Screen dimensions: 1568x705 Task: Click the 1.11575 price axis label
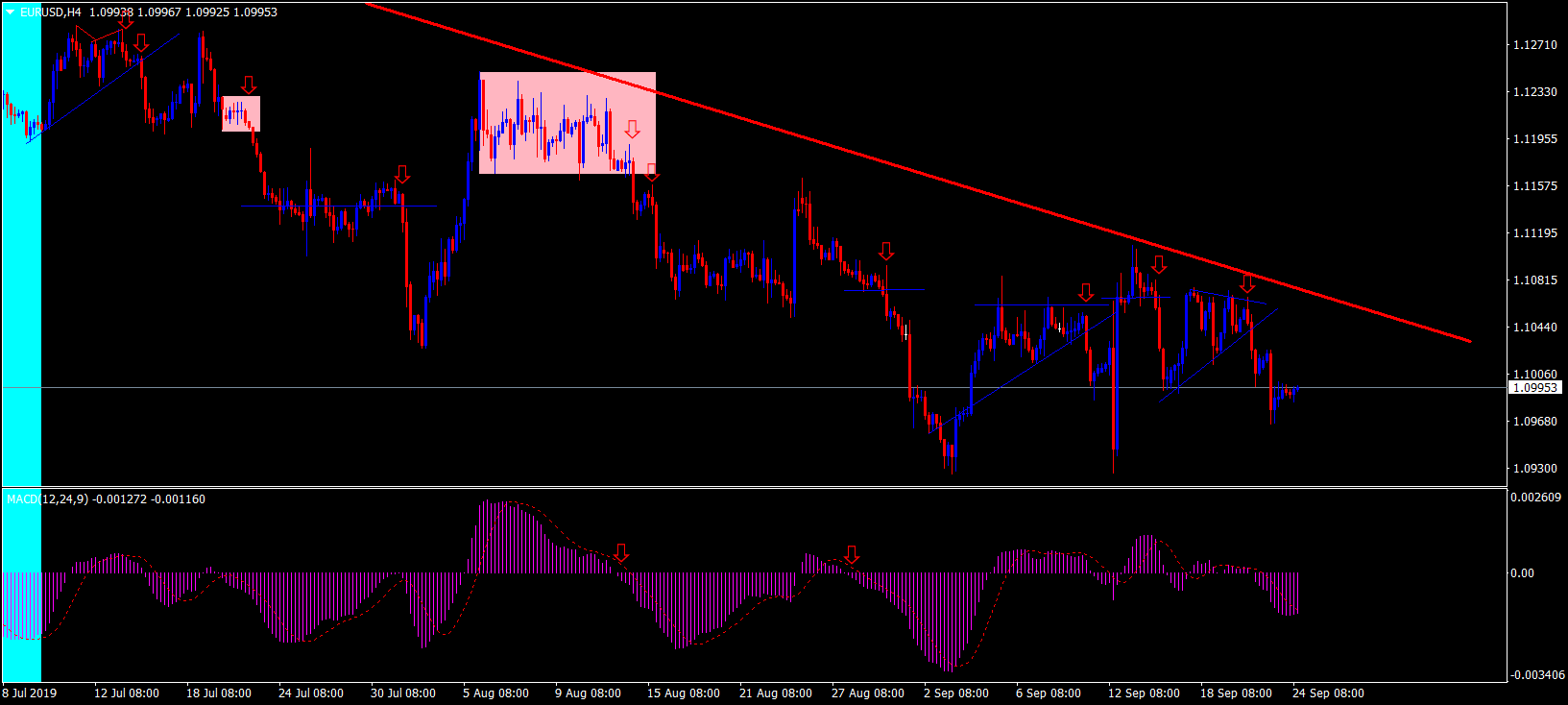(x=1534, y=186)
